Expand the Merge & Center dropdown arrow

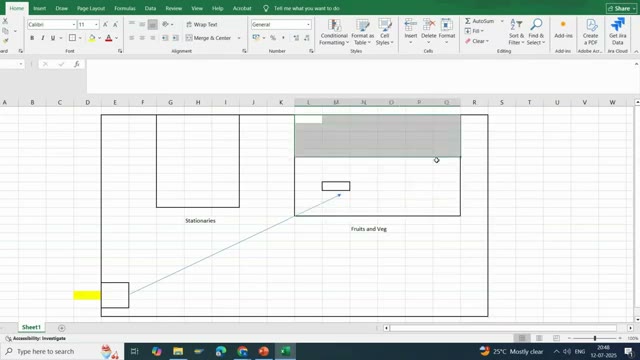pyautogui.click(x=239, y=38)
